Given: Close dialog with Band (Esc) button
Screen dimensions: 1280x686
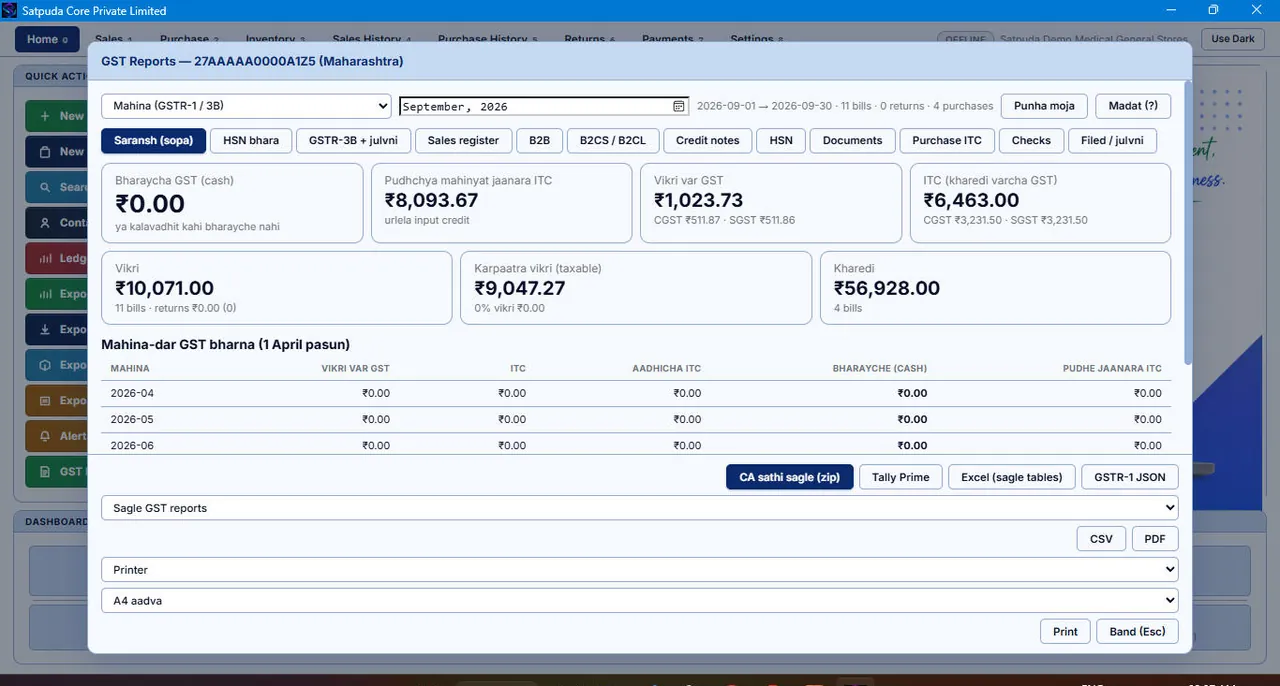Looking at the screenshot, I should (1138, 632).
